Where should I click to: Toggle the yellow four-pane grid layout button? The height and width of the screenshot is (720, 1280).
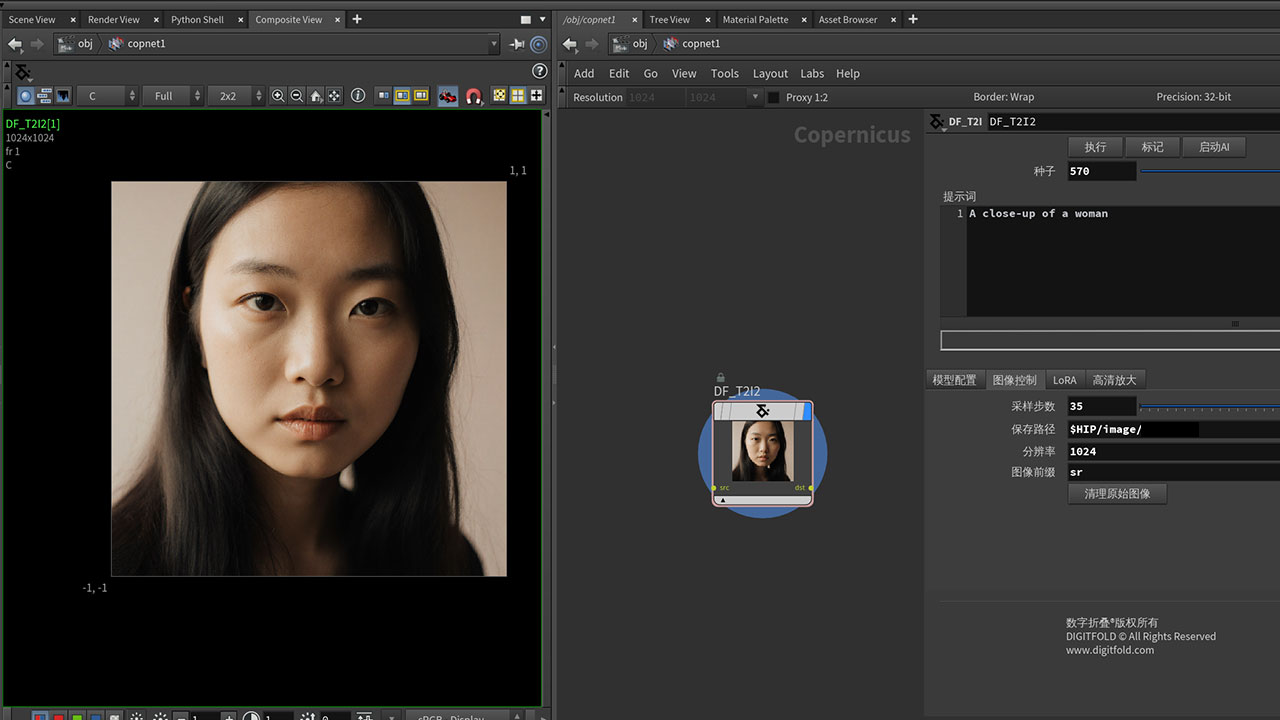pyautogui.click(x=518, y=96)
